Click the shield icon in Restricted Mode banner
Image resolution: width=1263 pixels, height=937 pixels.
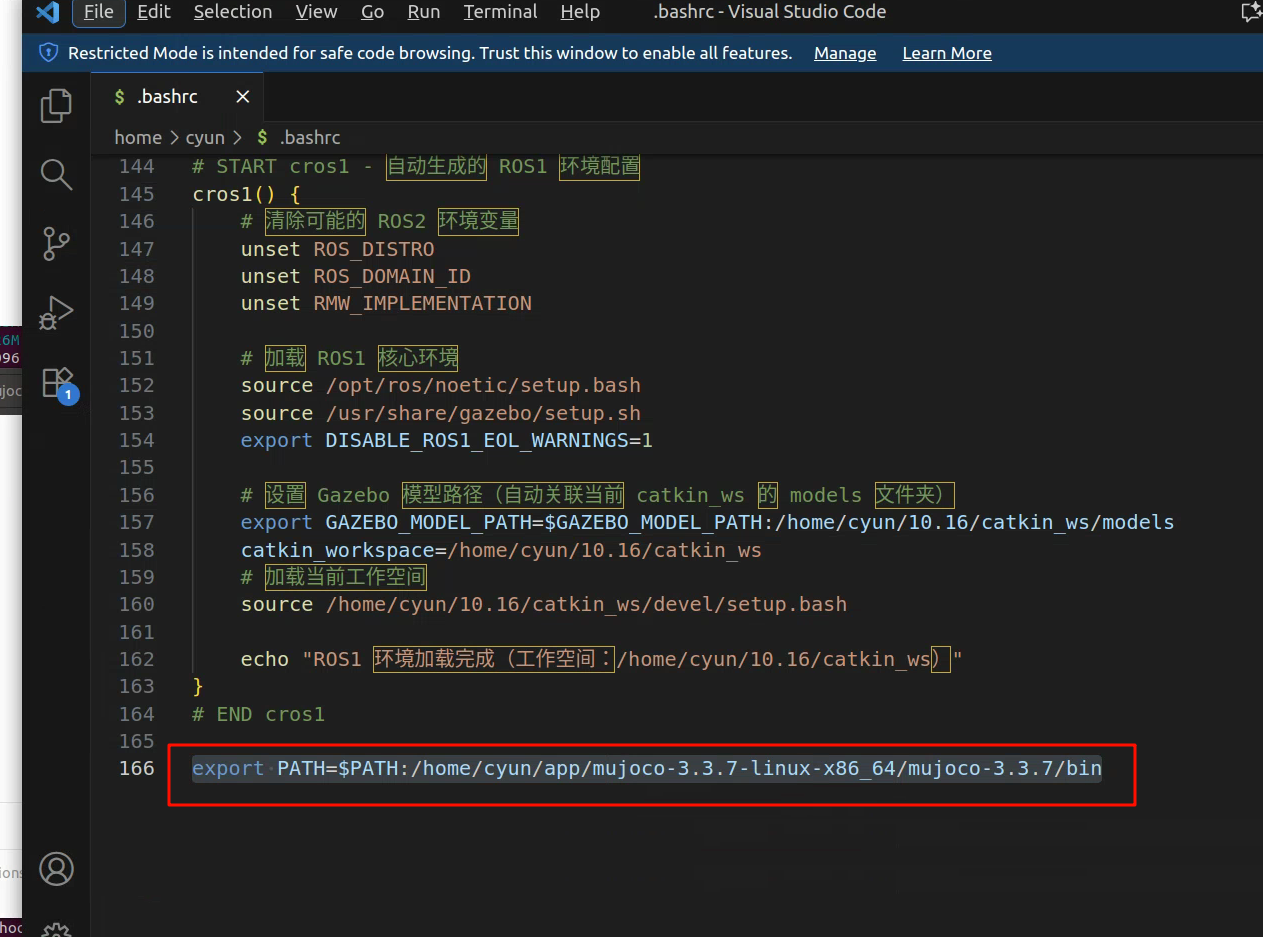(x=48, y=53)
